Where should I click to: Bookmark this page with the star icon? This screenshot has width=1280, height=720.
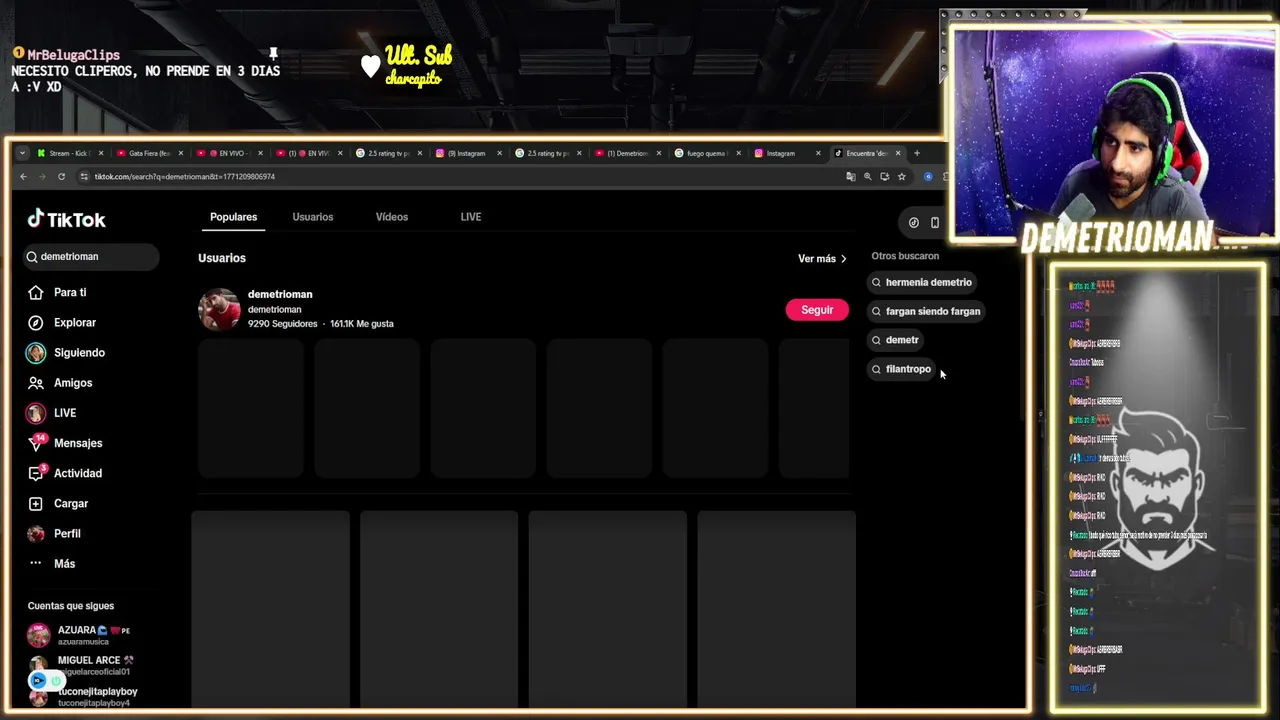[x=901, y=176]
